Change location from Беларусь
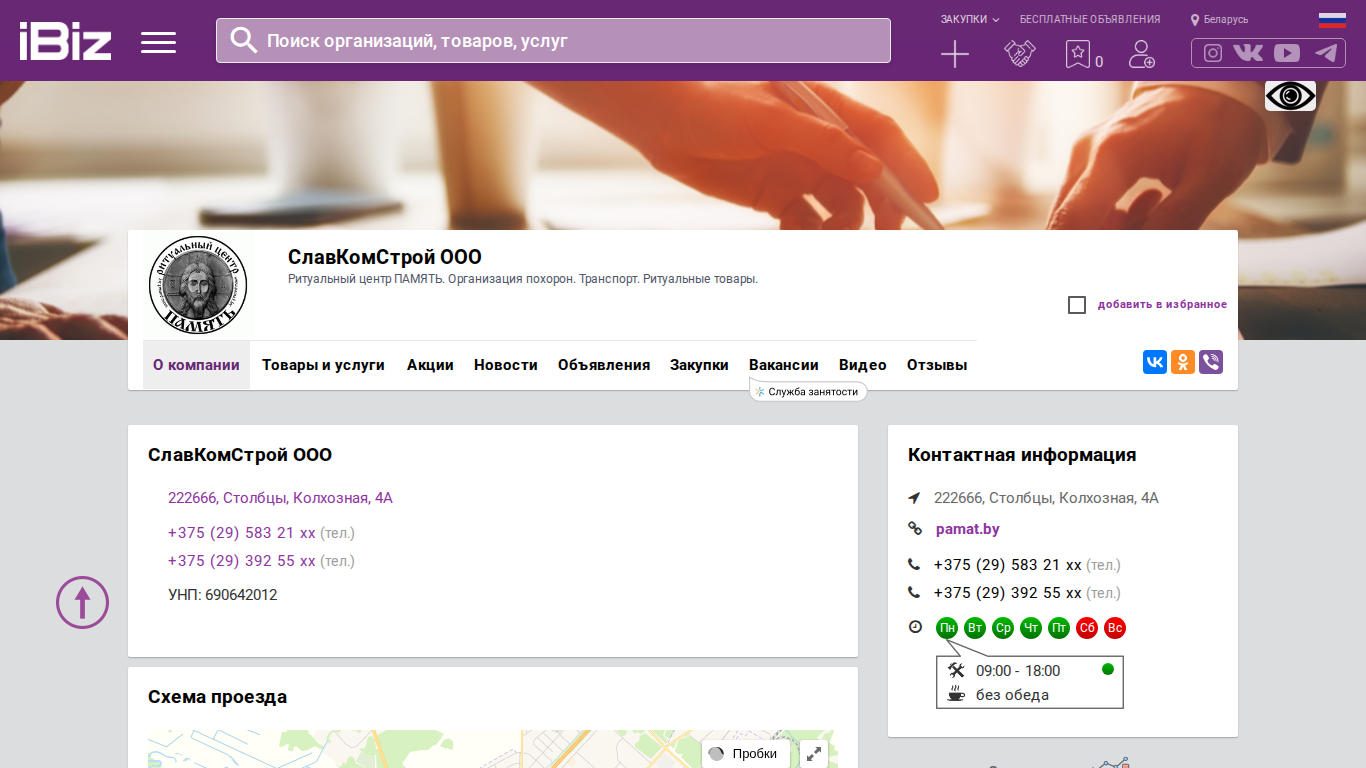 (1219, 19)
